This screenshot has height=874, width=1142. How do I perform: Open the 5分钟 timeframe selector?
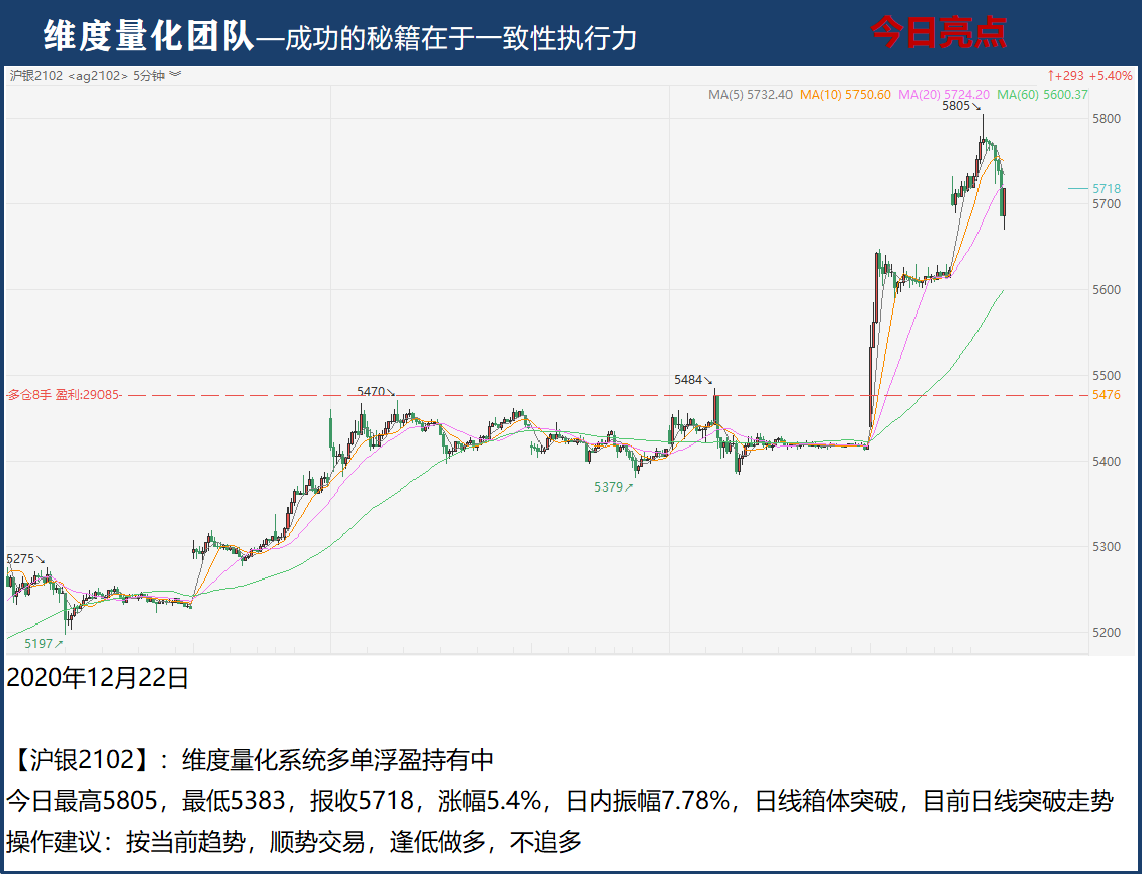tap(149, 75)
